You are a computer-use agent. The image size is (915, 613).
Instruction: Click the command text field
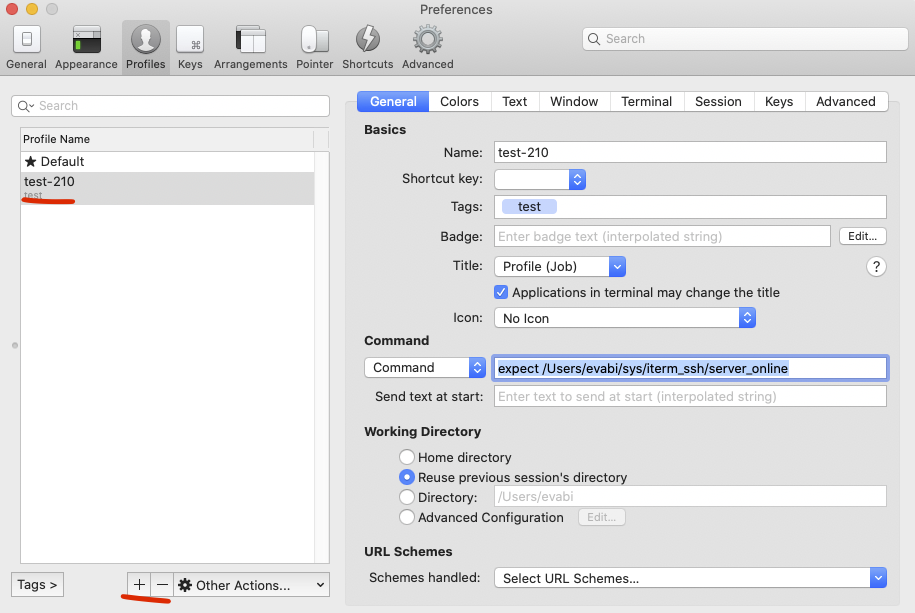pyautogui.click(x=690, y=368)
